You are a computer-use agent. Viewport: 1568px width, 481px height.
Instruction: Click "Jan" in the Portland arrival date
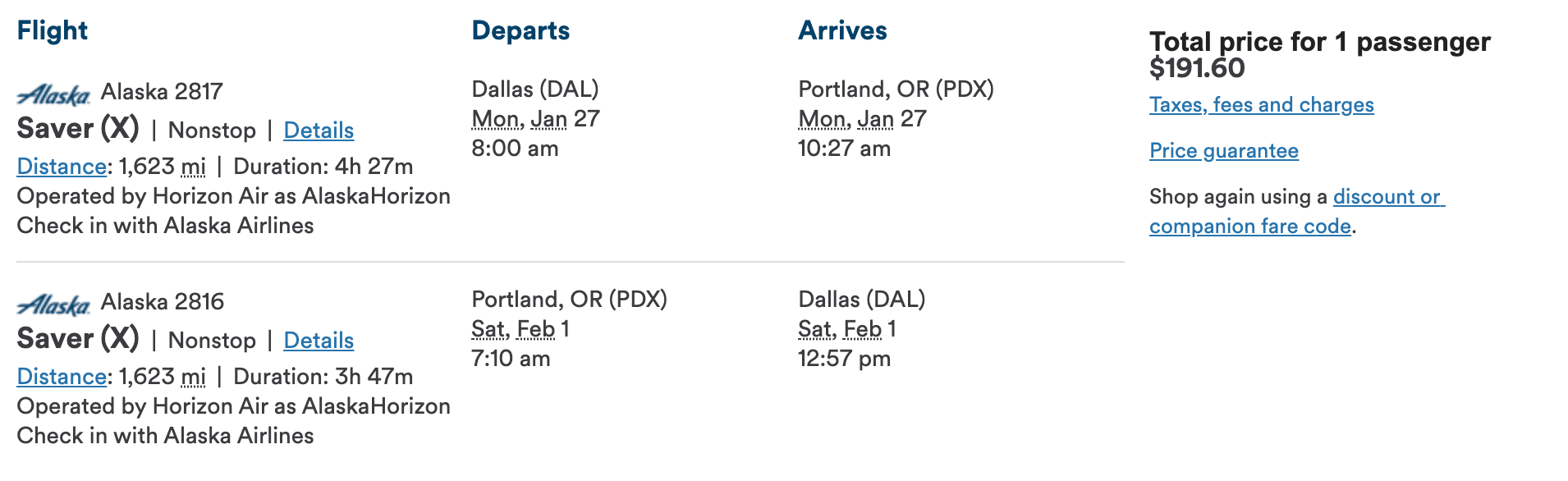[x=875, y=119]
